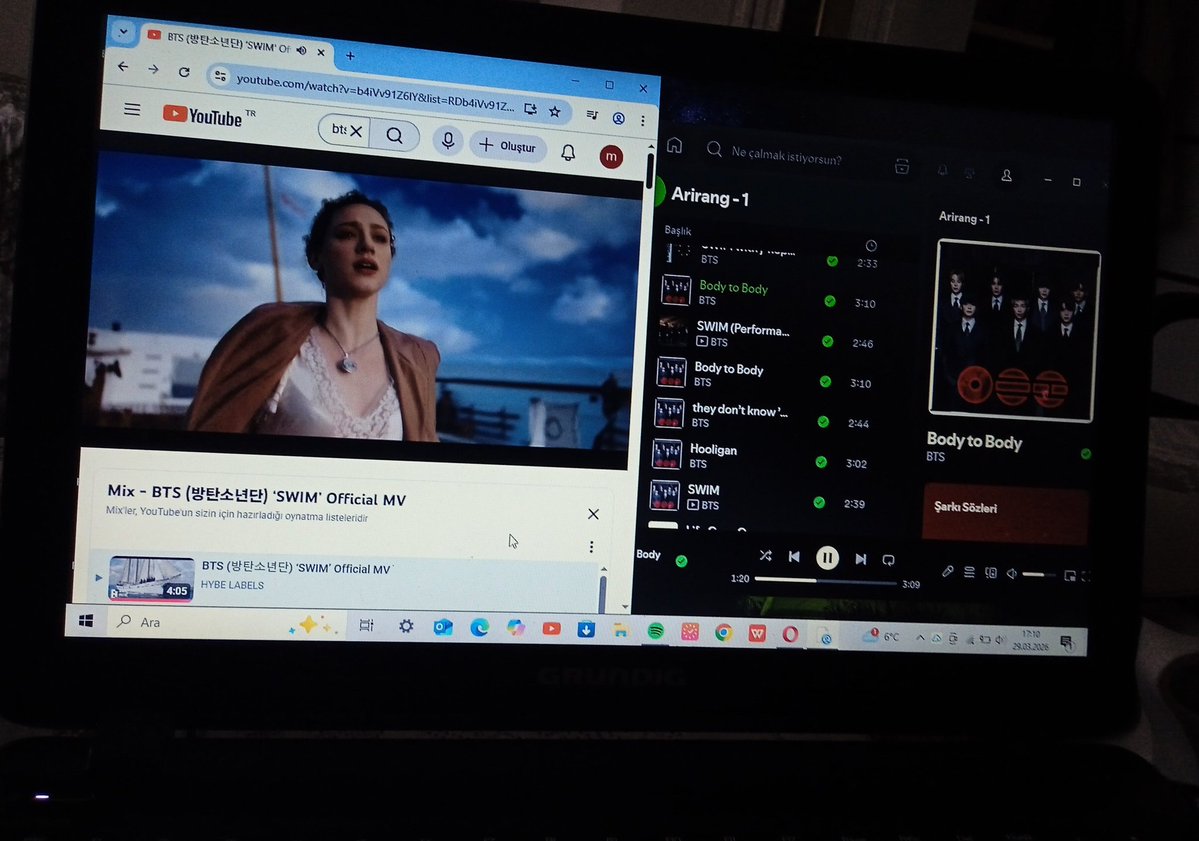
Task: Bookmark this page with the star icon
Action: [x=555, y=112]
